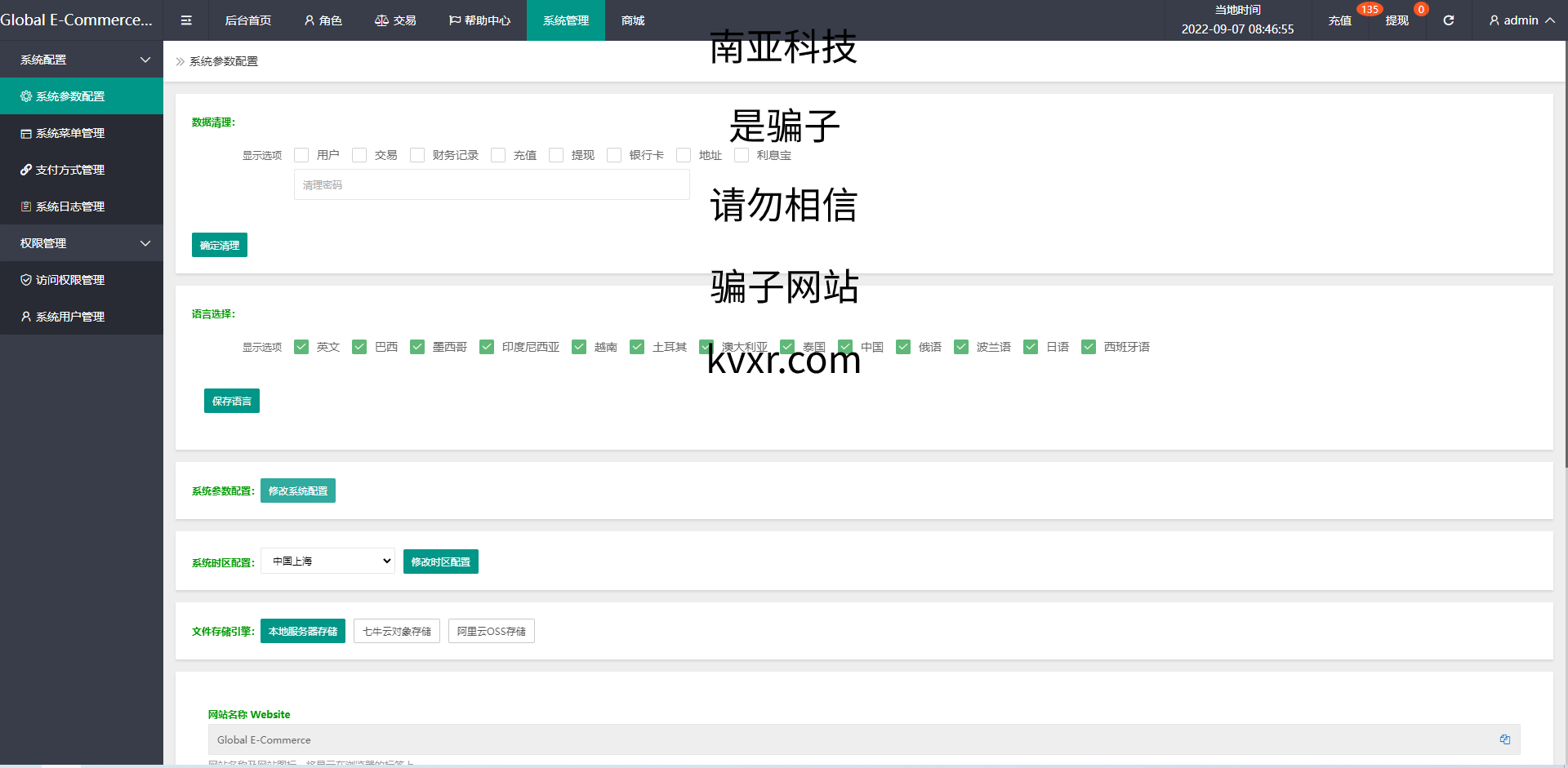
Task: Uncheck the 英文 language checkbox
Action: 301,347
